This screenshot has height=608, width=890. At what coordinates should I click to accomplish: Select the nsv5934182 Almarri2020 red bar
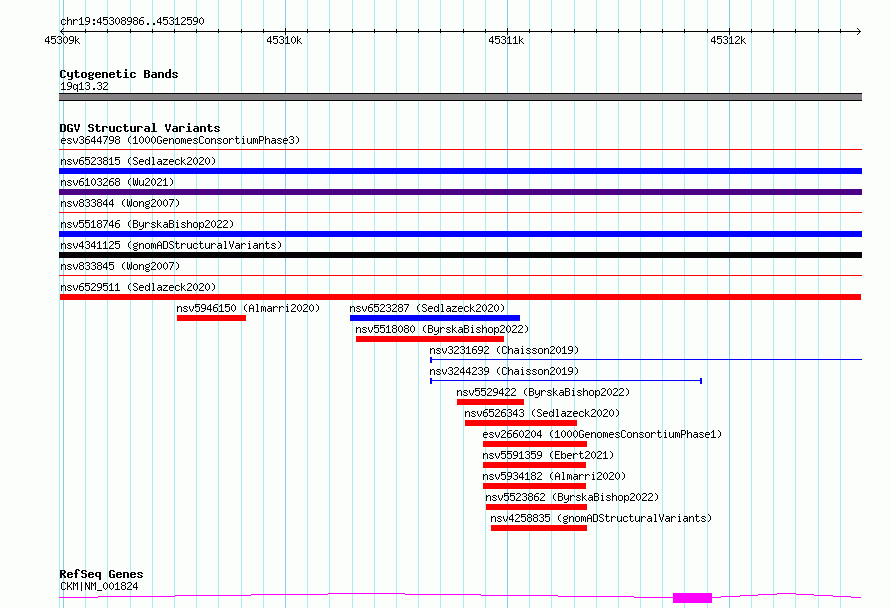tap(534, 486)
